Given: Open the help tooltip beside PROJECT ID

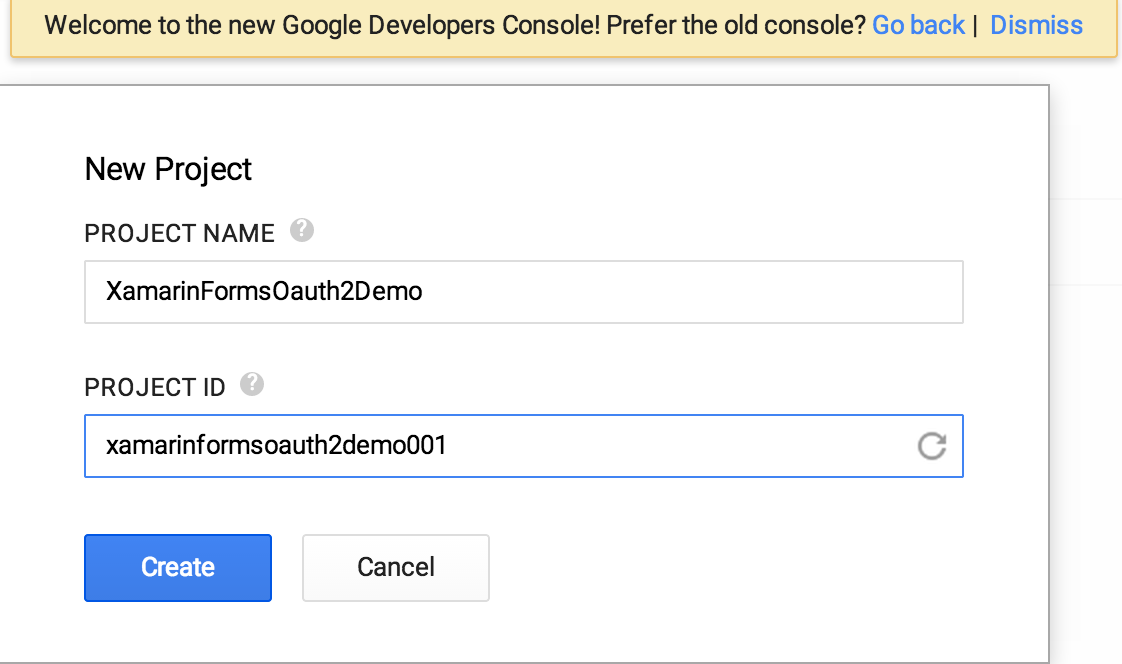Looking at the screenshot, I should 252,385.
